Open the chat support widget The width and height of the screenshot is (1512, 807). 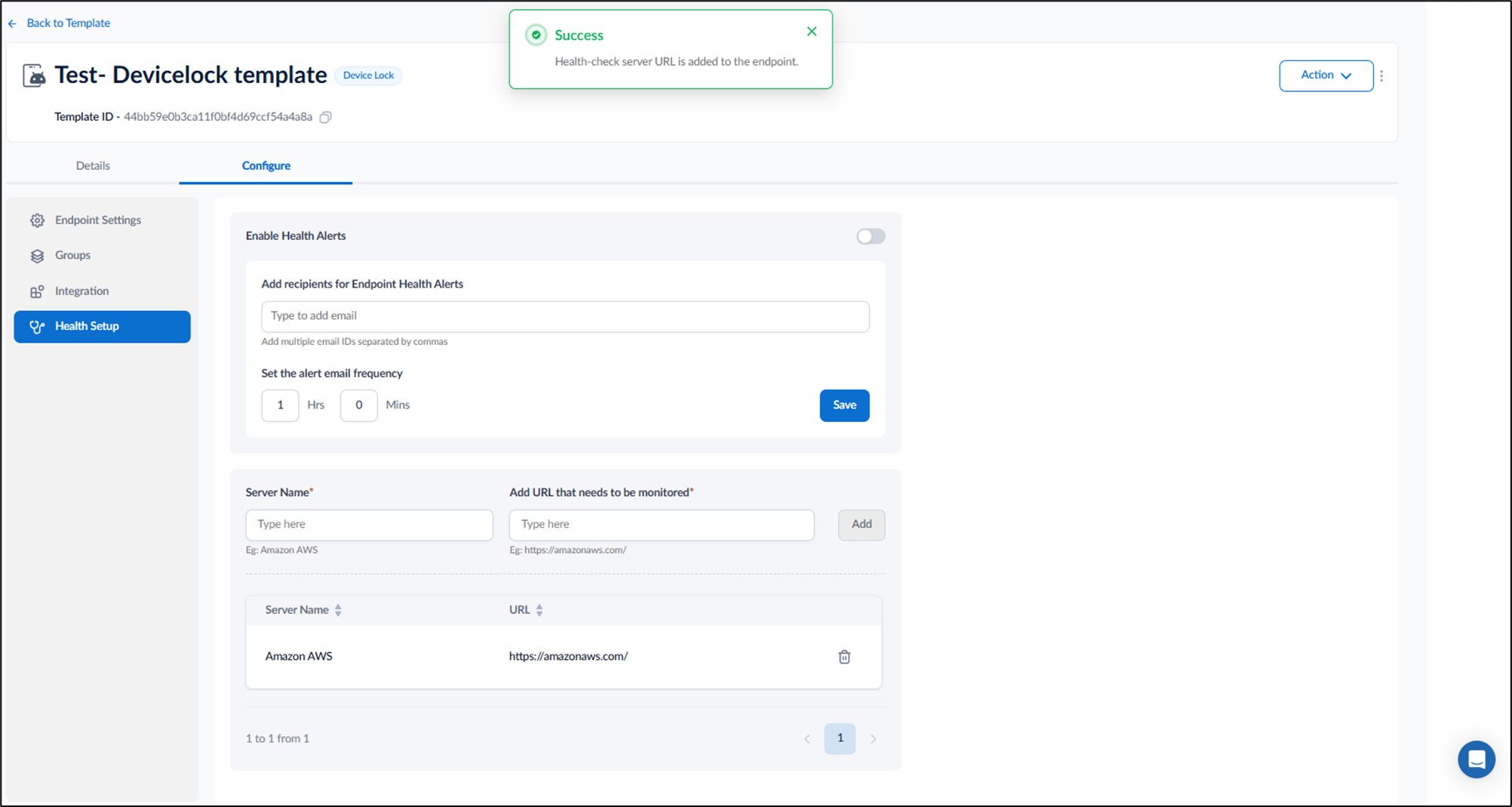point(1476,759)
